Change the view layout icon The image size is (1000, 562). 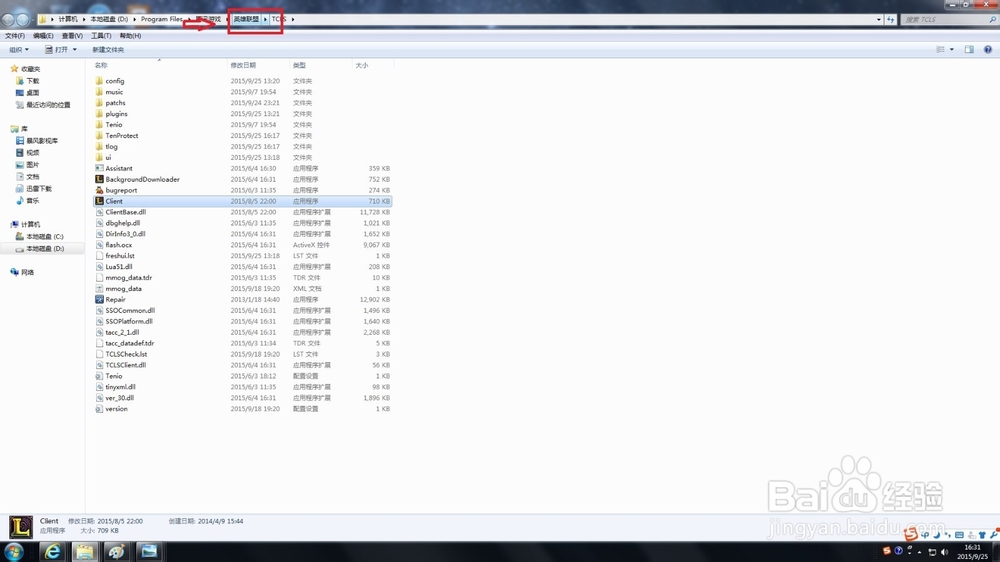941,49
